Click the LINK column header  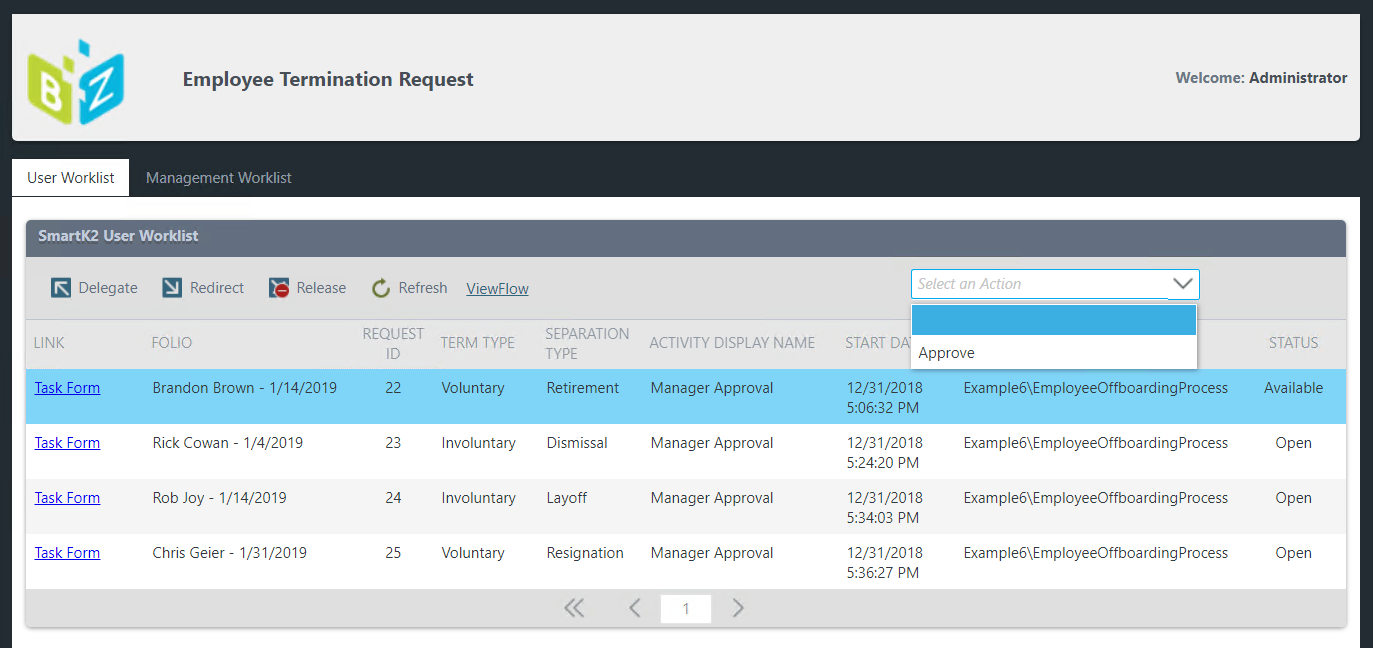[x=49, y=343]
